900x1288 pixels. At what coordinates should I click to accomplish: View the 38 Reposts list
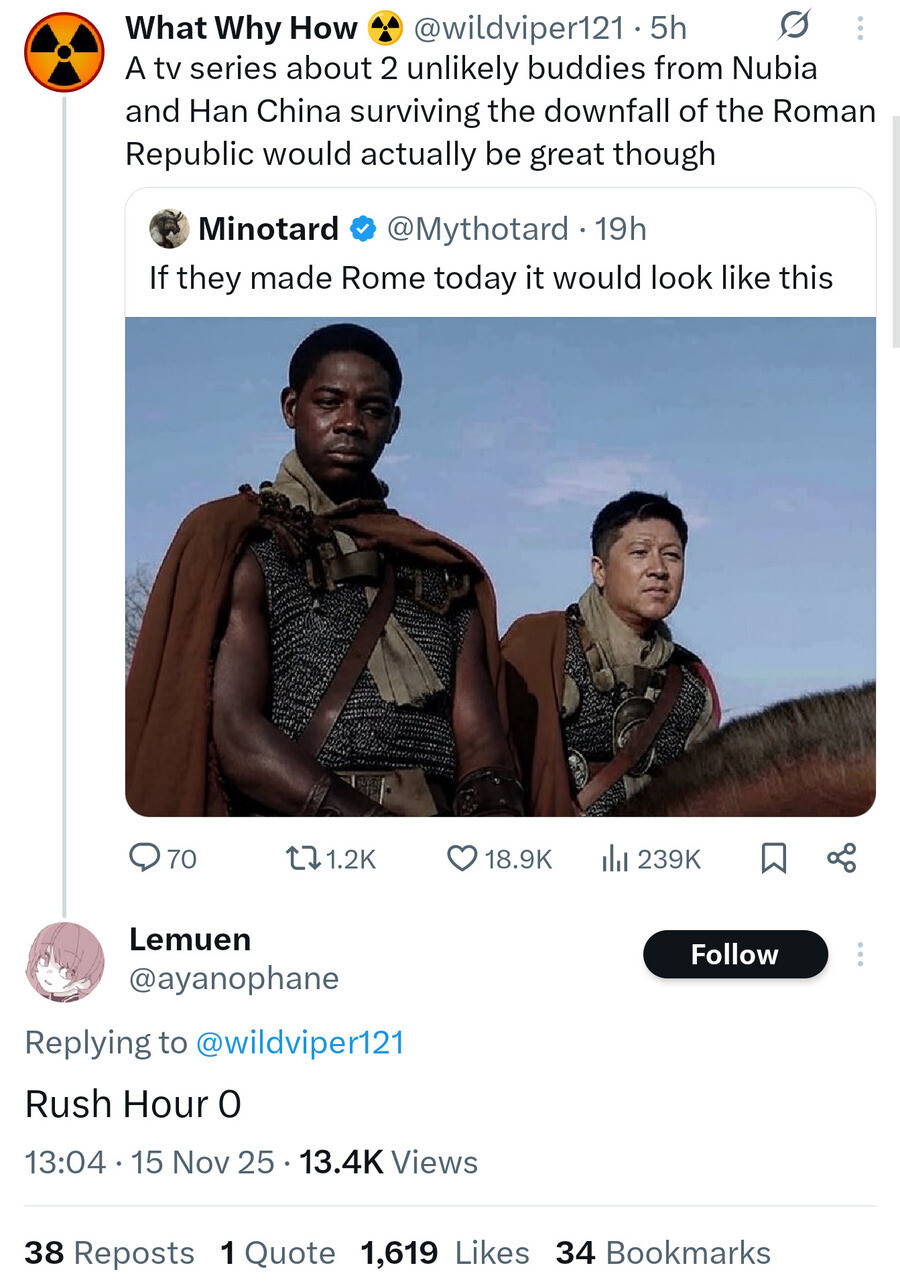109,1252
